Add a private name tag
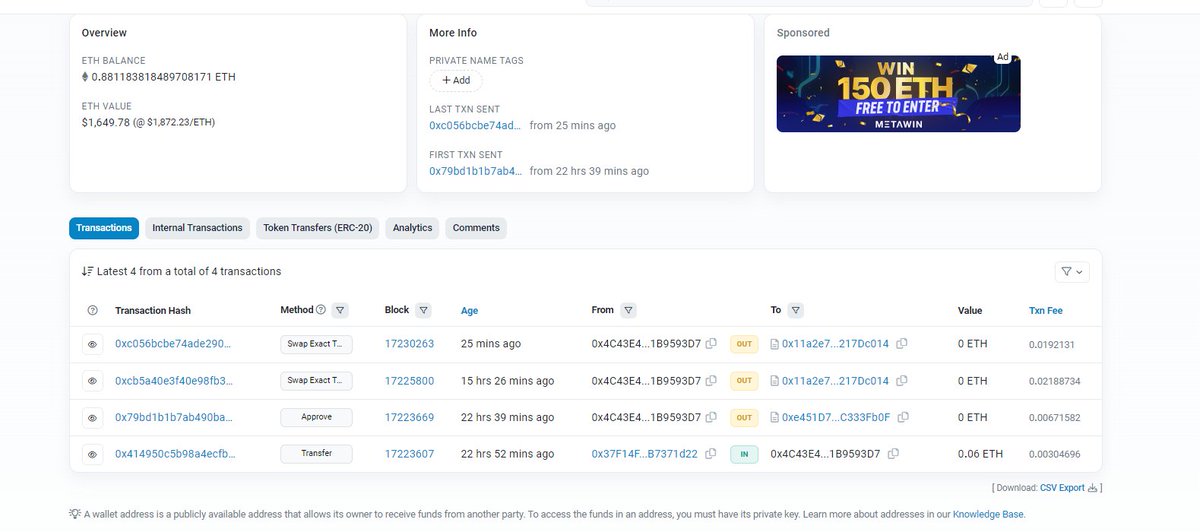 pyautogui.click(x=456, y=81)
